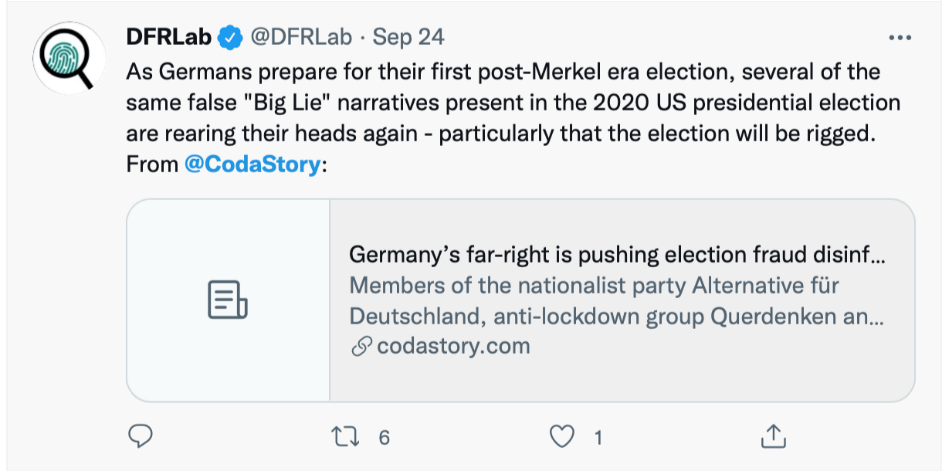The image size is (942, 471).
Task: Visit the @CodaStory mention
Action: (254, 164)
